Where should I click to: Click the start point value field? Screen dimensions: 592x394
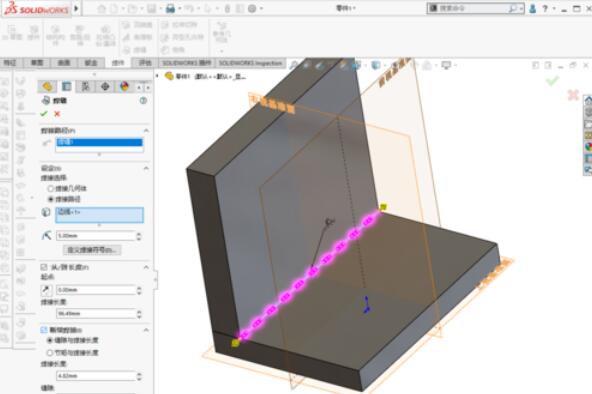click(96, 290)
